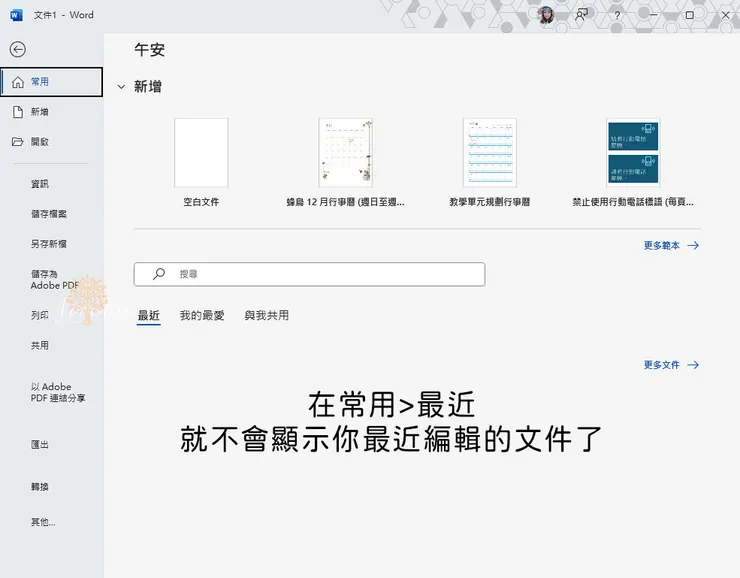Screen dimensions: 740x578
Task: Switch to the 最近 tab
Action: (x=149, y=316)
